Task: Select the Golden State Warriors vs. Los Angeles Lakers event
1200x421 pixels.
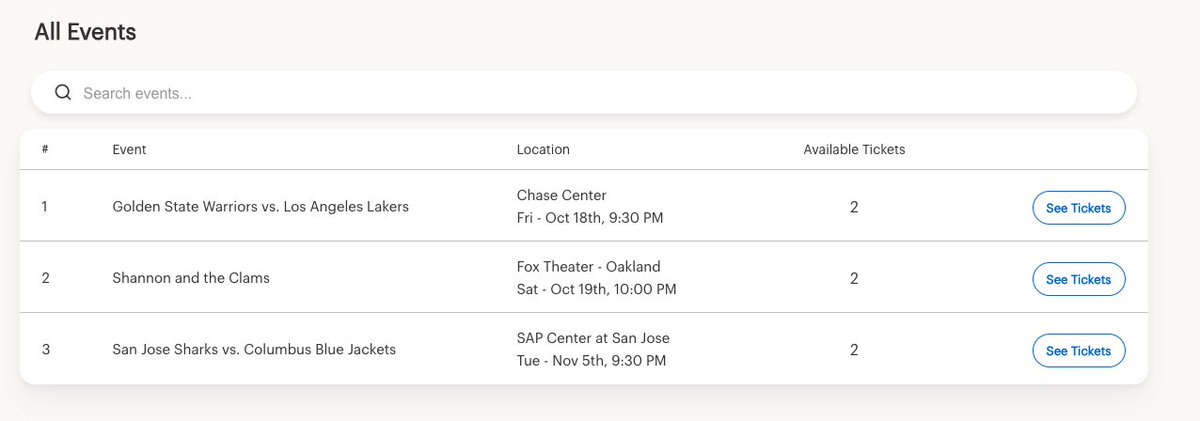Action: click(261, 207)
